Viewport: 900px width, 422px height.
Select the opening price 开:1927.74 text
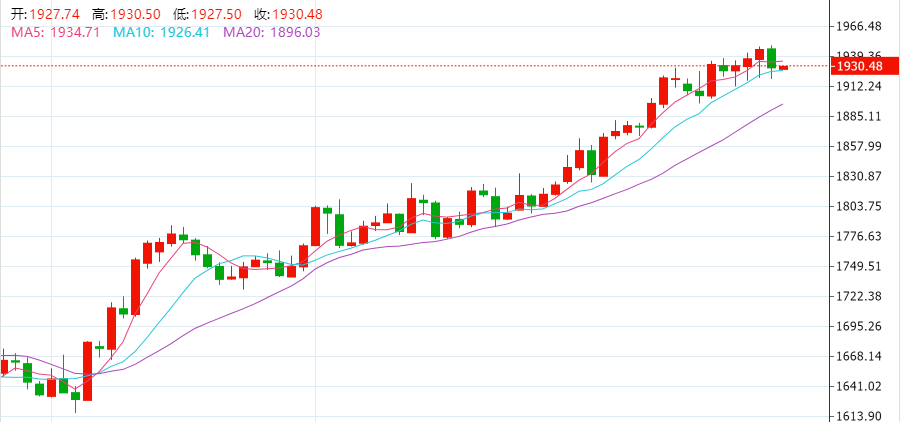click(x=45, y=14)
